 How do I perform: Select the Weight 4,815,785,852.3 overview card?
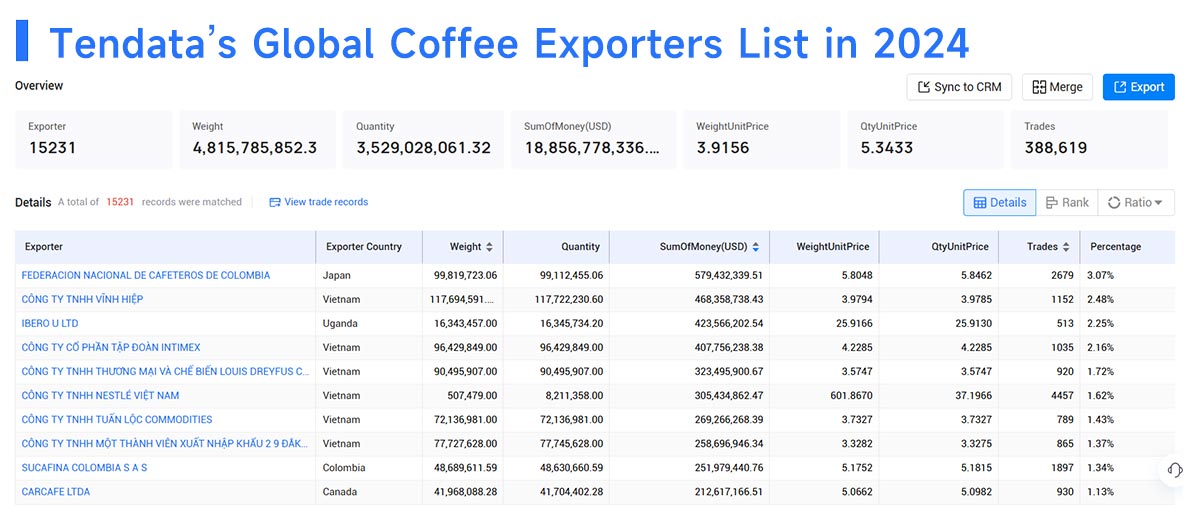pos(257,140)
